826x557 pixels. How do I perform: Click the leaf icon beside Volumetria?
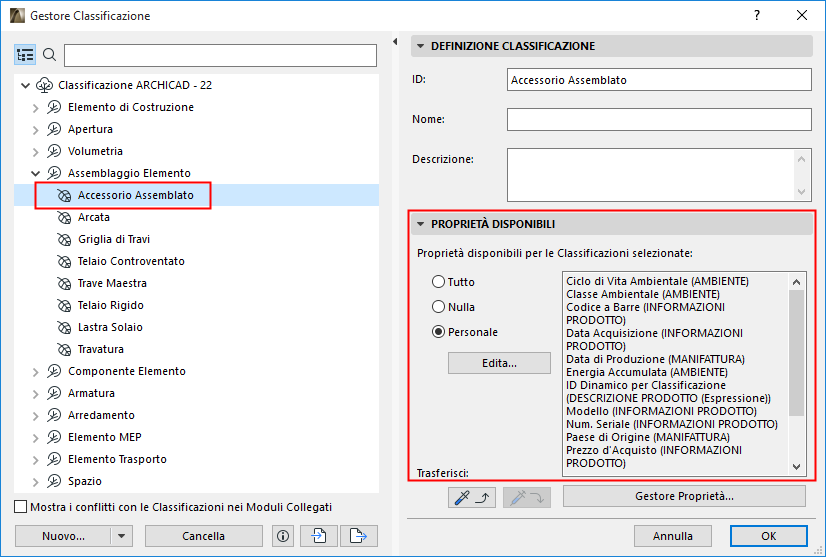coord(54,151)
